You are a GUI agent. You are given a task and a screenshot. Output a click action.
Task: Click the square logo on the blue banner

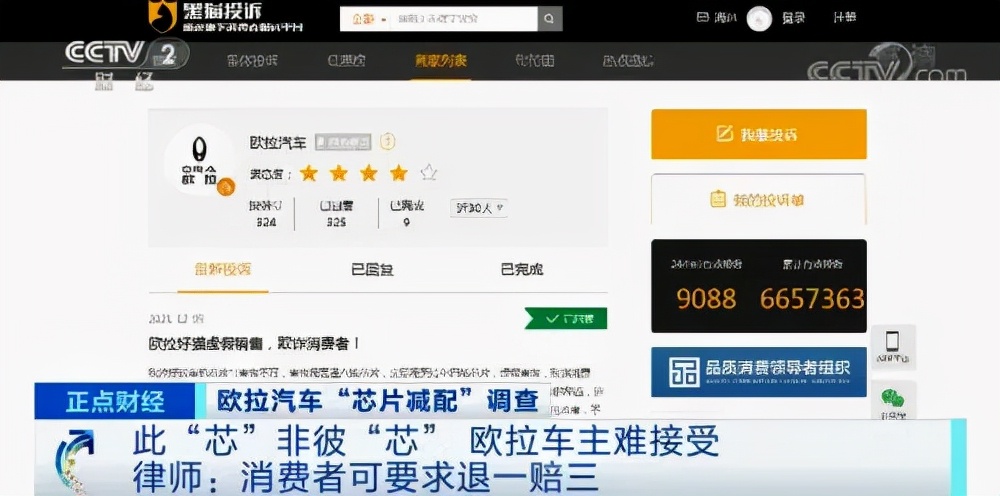(x=684, y=372)
